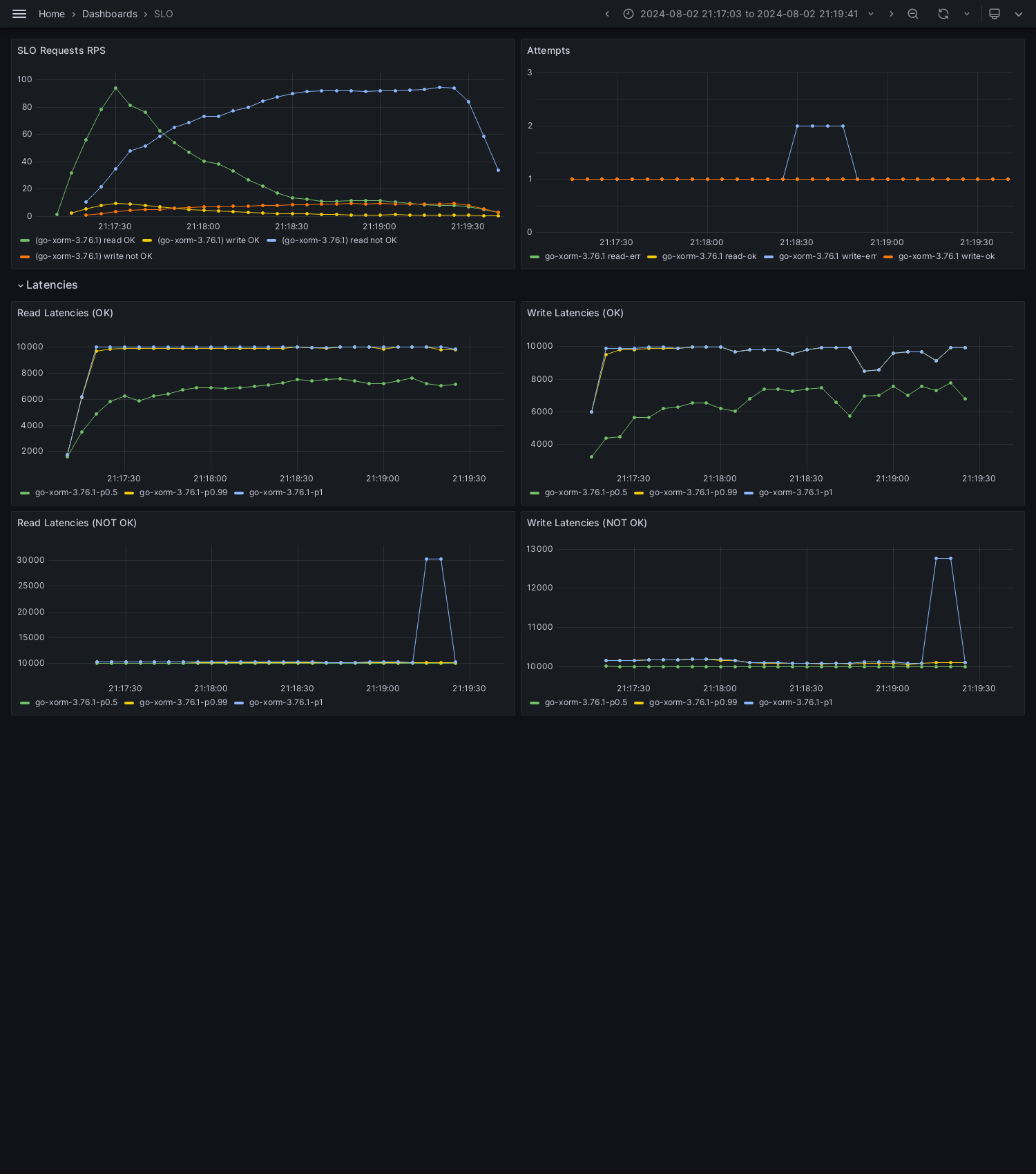Toggle 'write OK' series in RPS legend
The height and width of the screenshot is (1174, 1036).
tap(208, 240)
